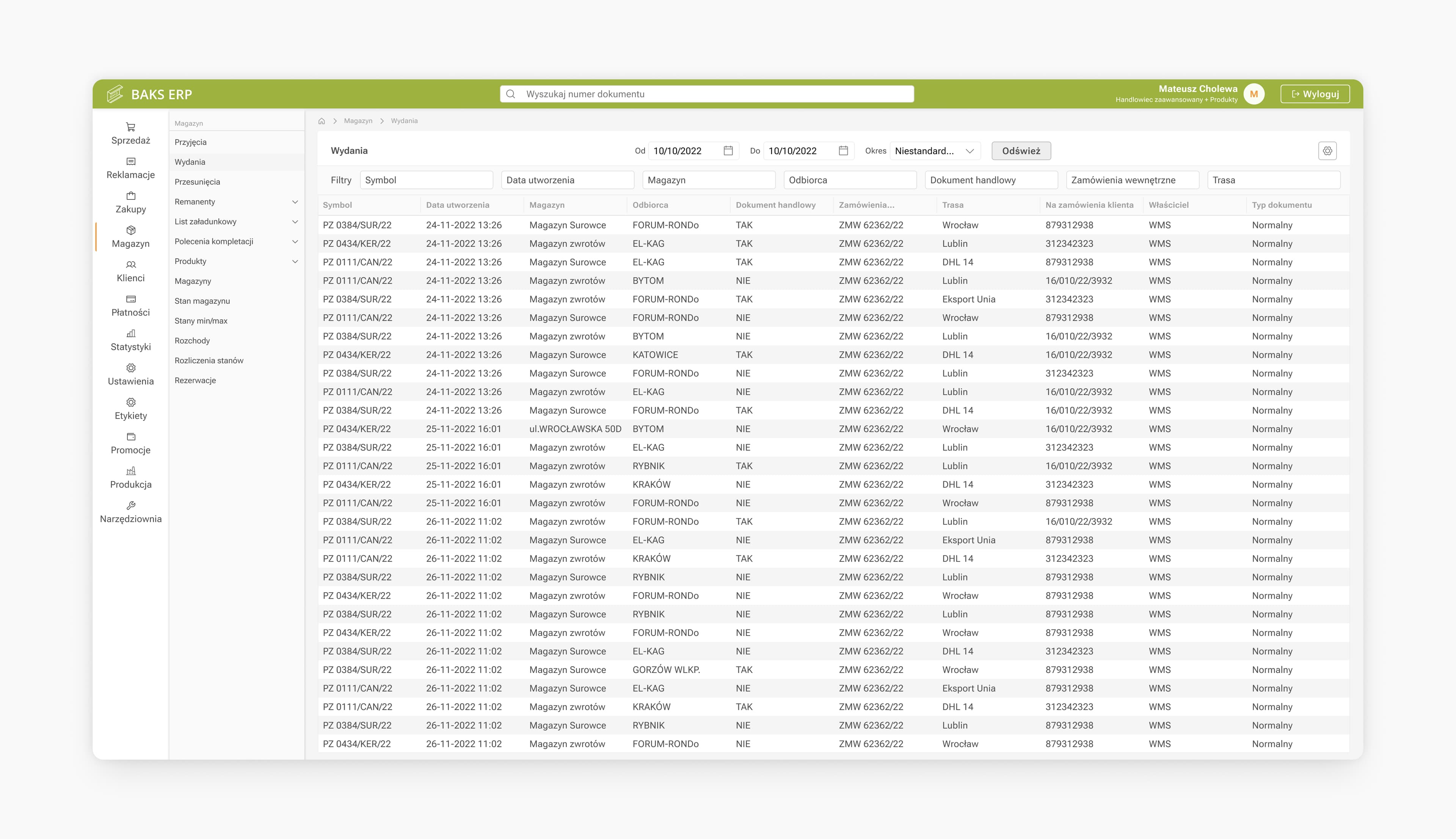The width and height of the screenshot is (1456, 839).
Task: Select the ul.WROCŁAWSKA 50D cell
Action: [575, 429]
